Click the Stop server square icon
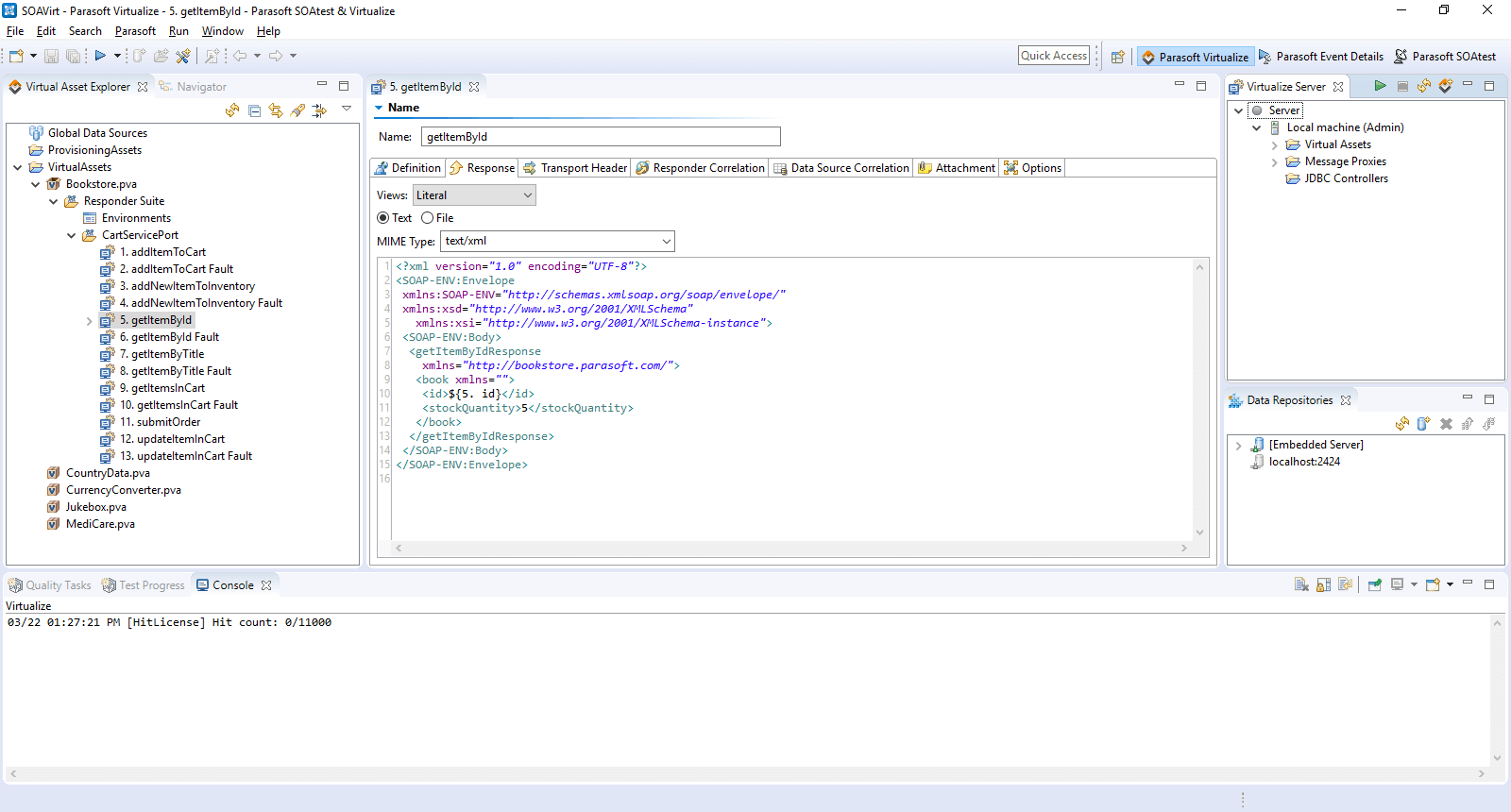The width and height of the screenshot is (1511, 812). (1402, 86)
